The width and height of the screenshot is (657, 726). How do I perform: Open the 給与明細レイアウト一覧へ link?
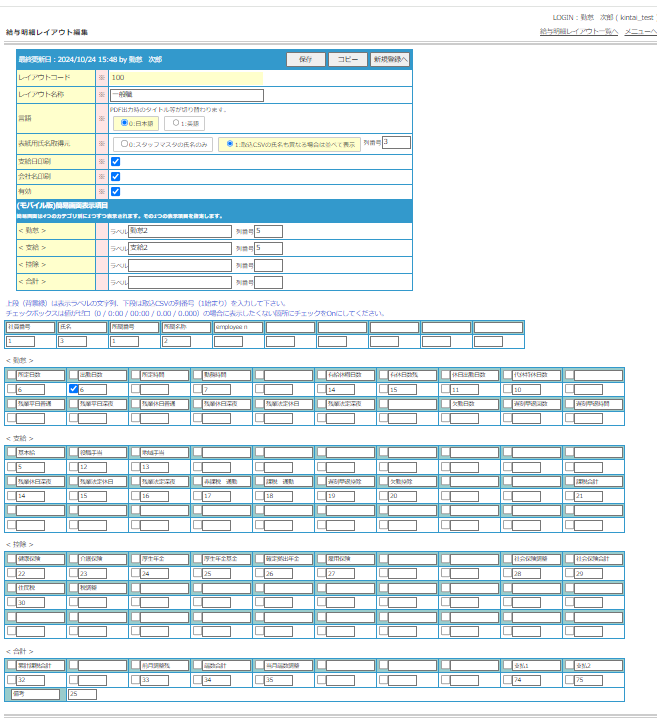pyautogui.click(x=577, y=32)
